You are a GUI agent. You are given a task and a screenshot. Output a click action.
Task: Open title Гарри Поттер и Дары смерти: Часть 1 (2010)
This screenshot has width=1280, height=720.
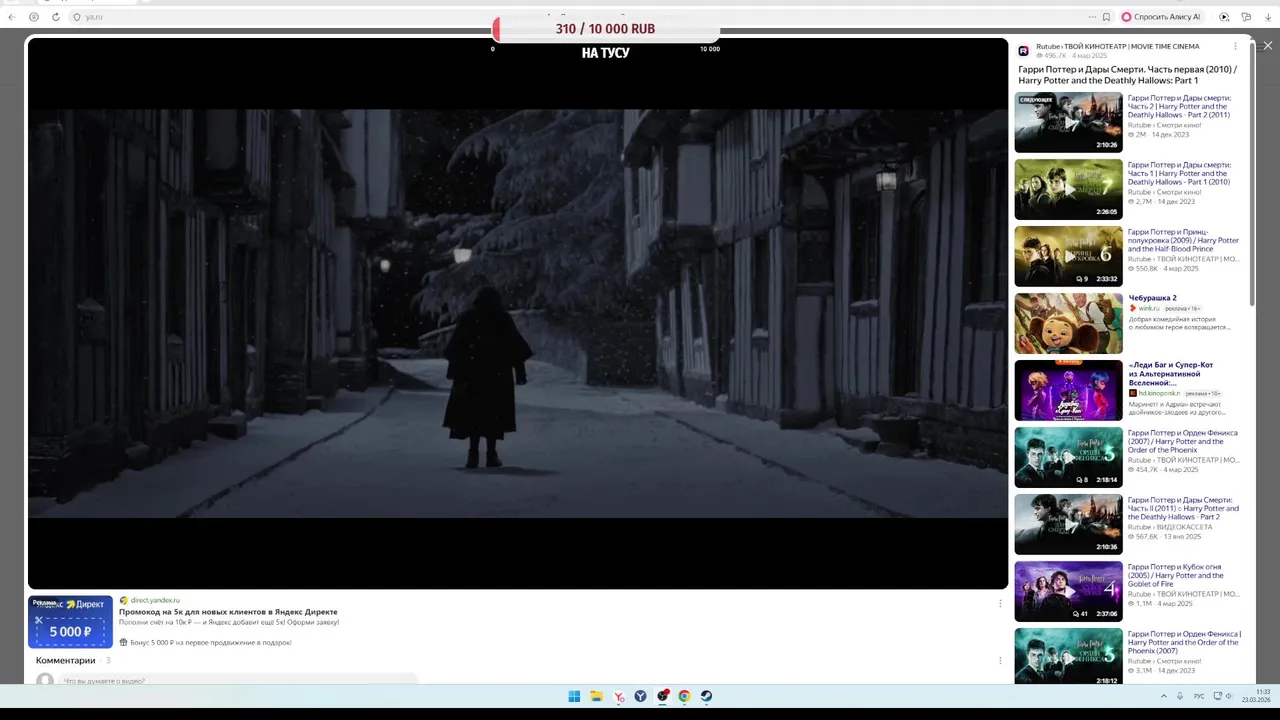pos(1179,173)
